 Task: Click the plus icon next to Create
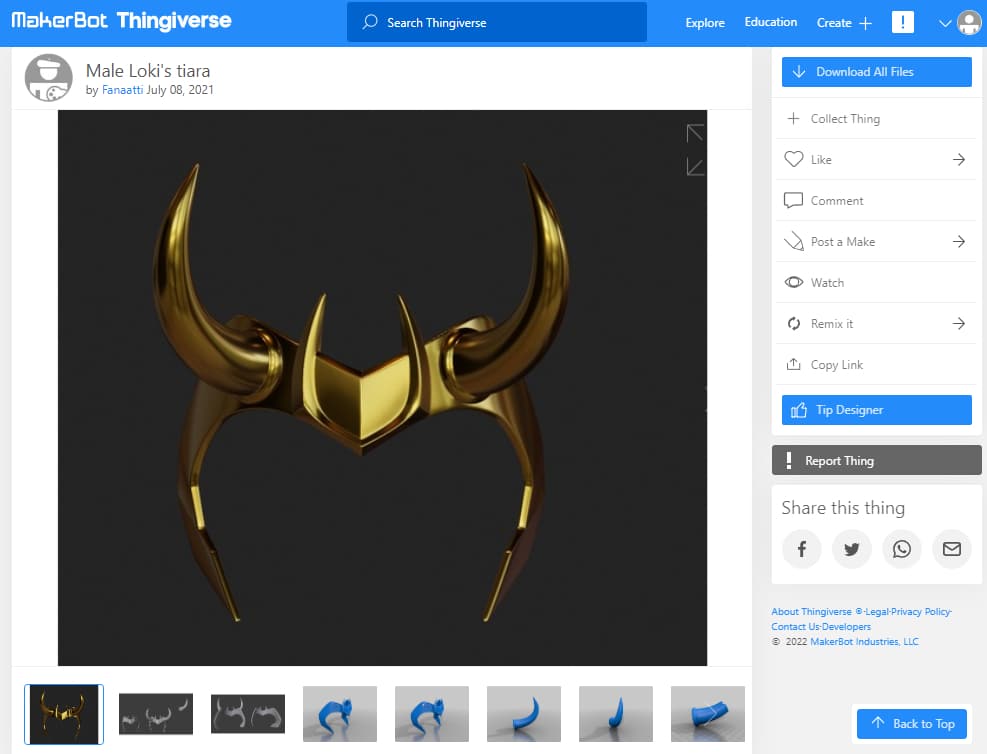pyautogui.click(x=866, y=23)
